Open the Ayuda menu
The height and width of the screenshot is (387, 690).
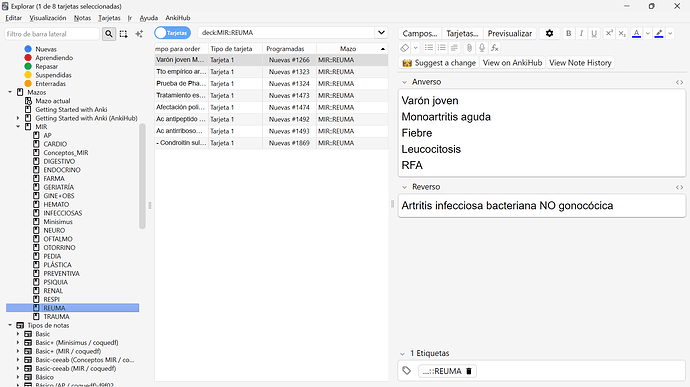click(x=149, y=18)
